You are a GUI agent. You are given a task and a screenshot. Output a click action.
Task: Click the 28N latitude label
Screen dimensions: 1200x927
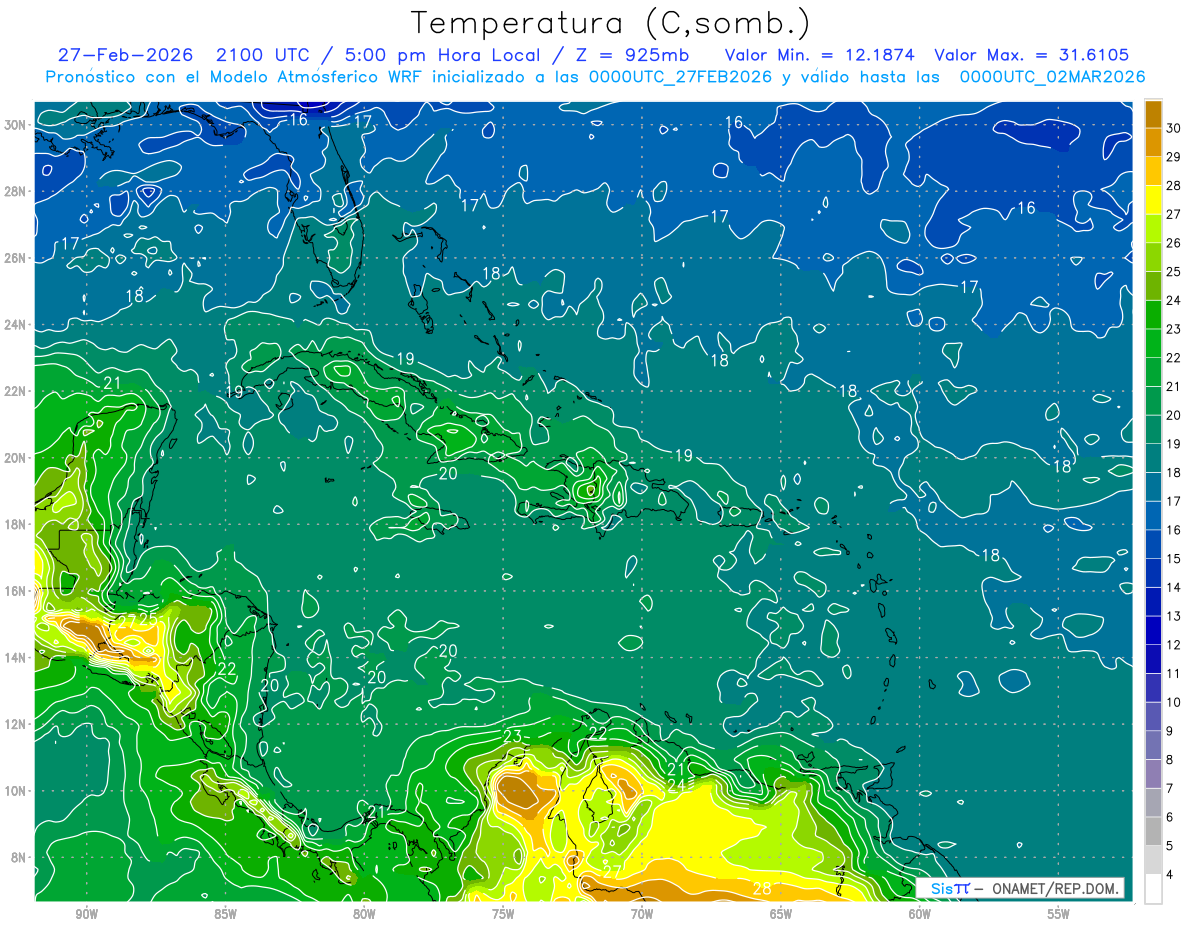pyautogui.click(x=17, y=191)
